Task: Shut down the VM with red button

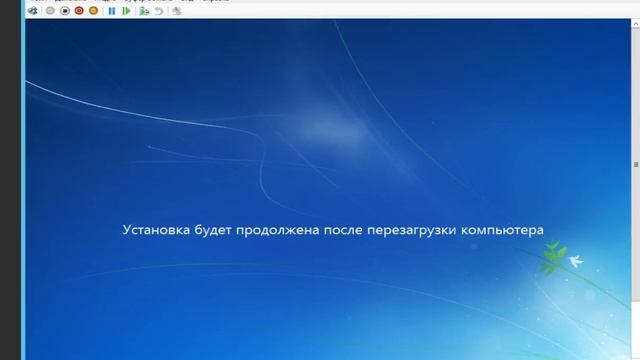Action: 79,11
